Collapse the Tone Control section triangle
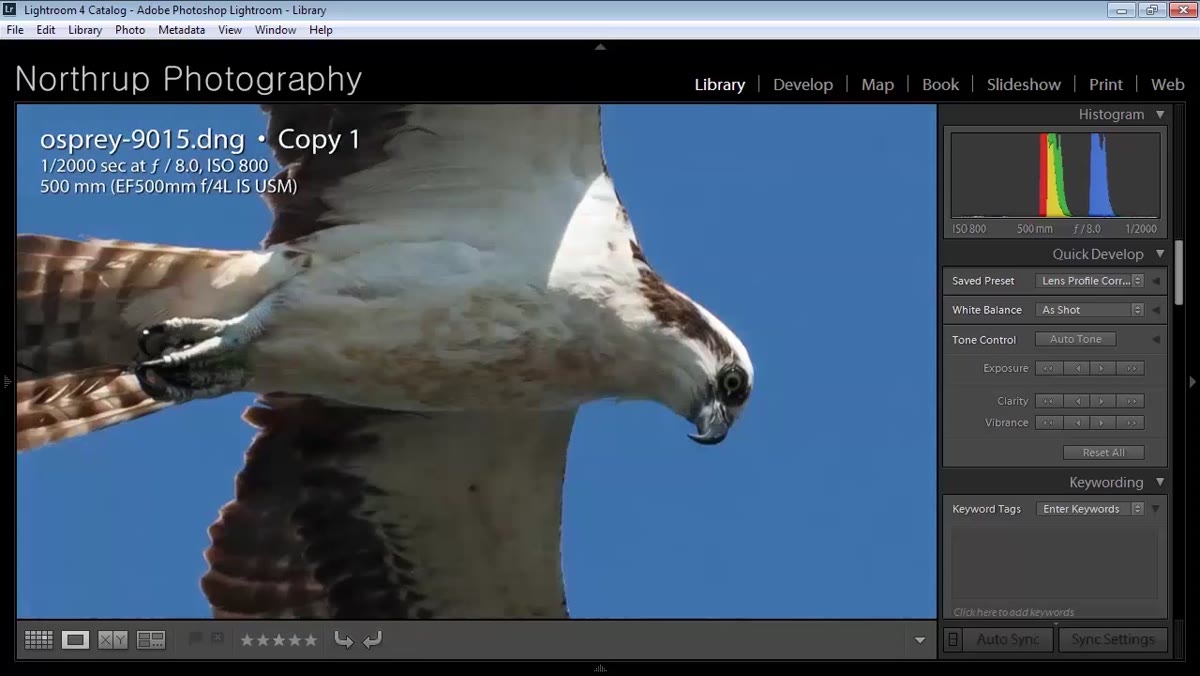This screenshot has height=676, width=1200. [x=1156, y=340]
